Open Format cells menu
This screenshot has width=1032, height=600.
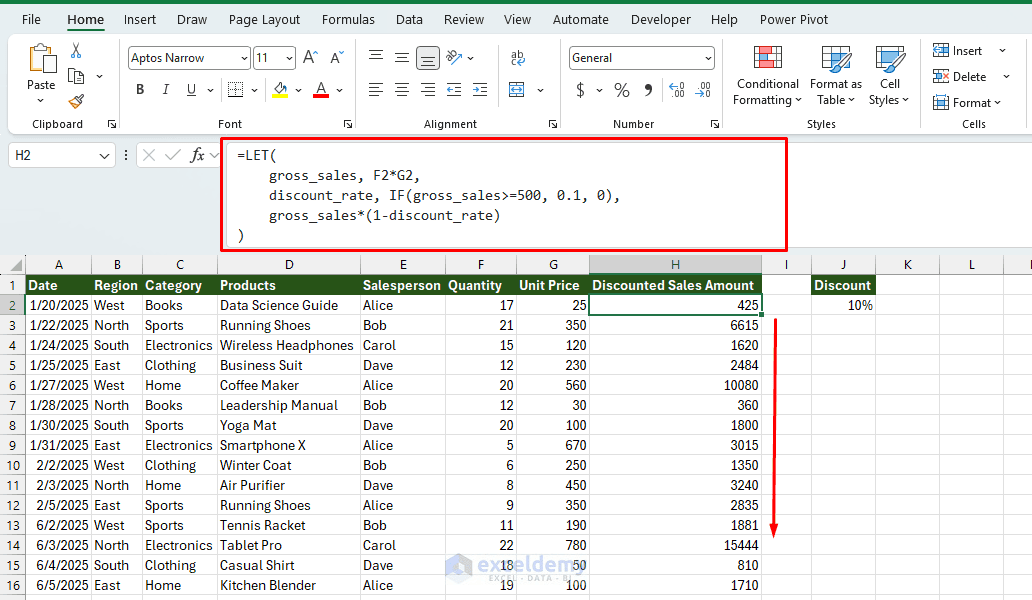967,103
